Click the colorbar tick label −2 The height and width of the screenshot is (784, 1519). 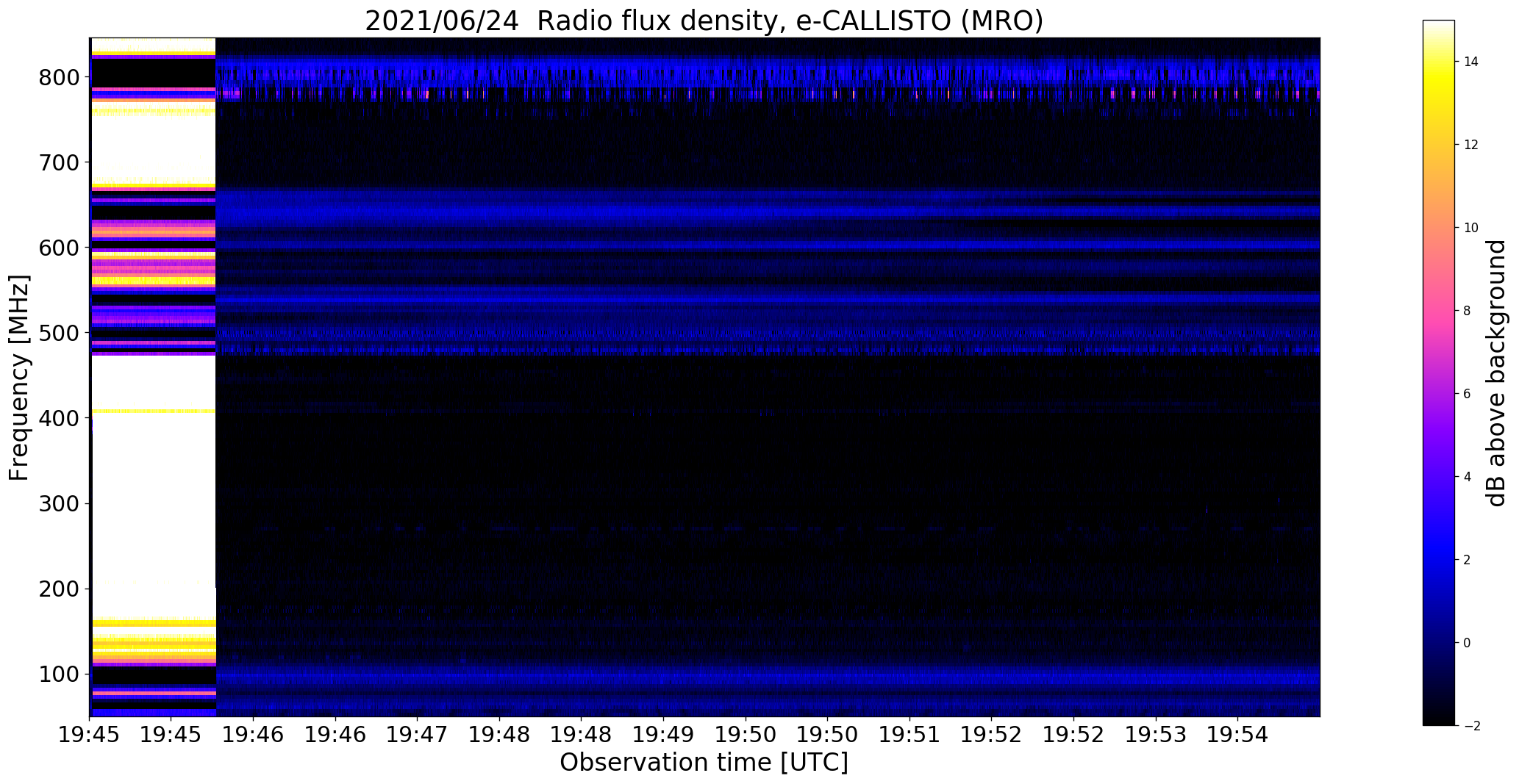coord(1471,726)
